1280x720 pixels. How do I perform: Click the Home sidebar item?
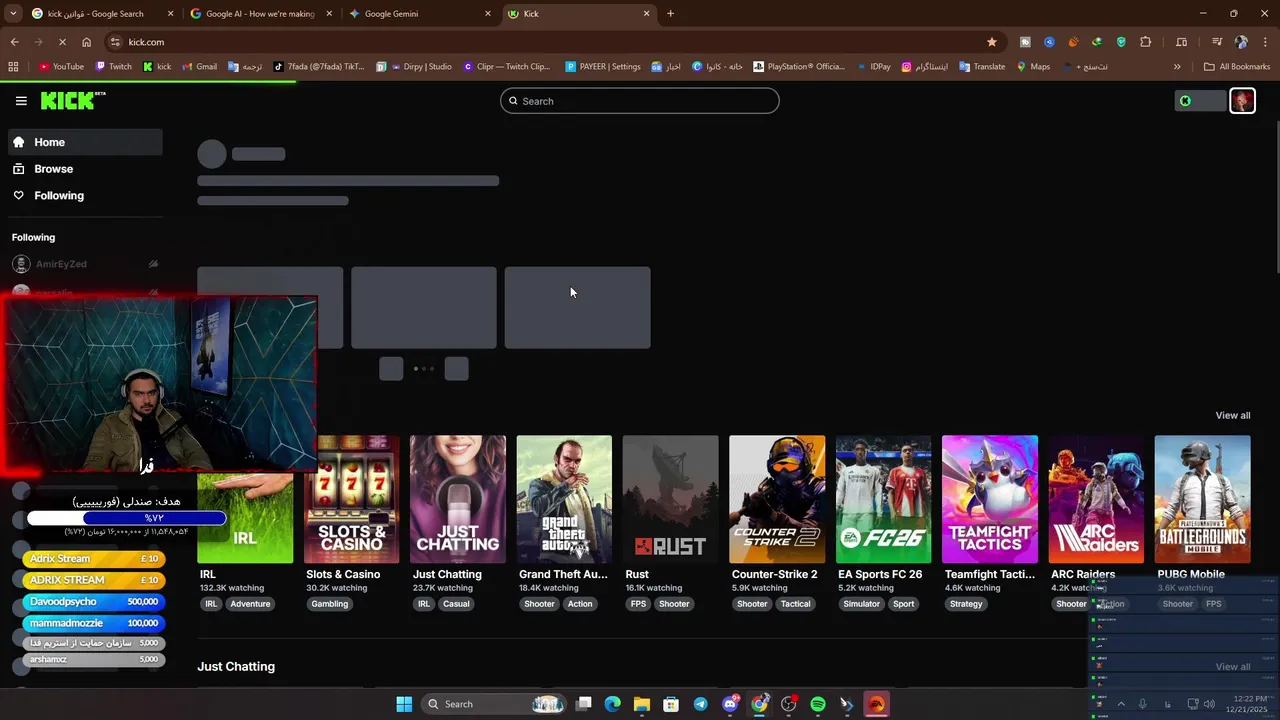click(x=85, y=142)
